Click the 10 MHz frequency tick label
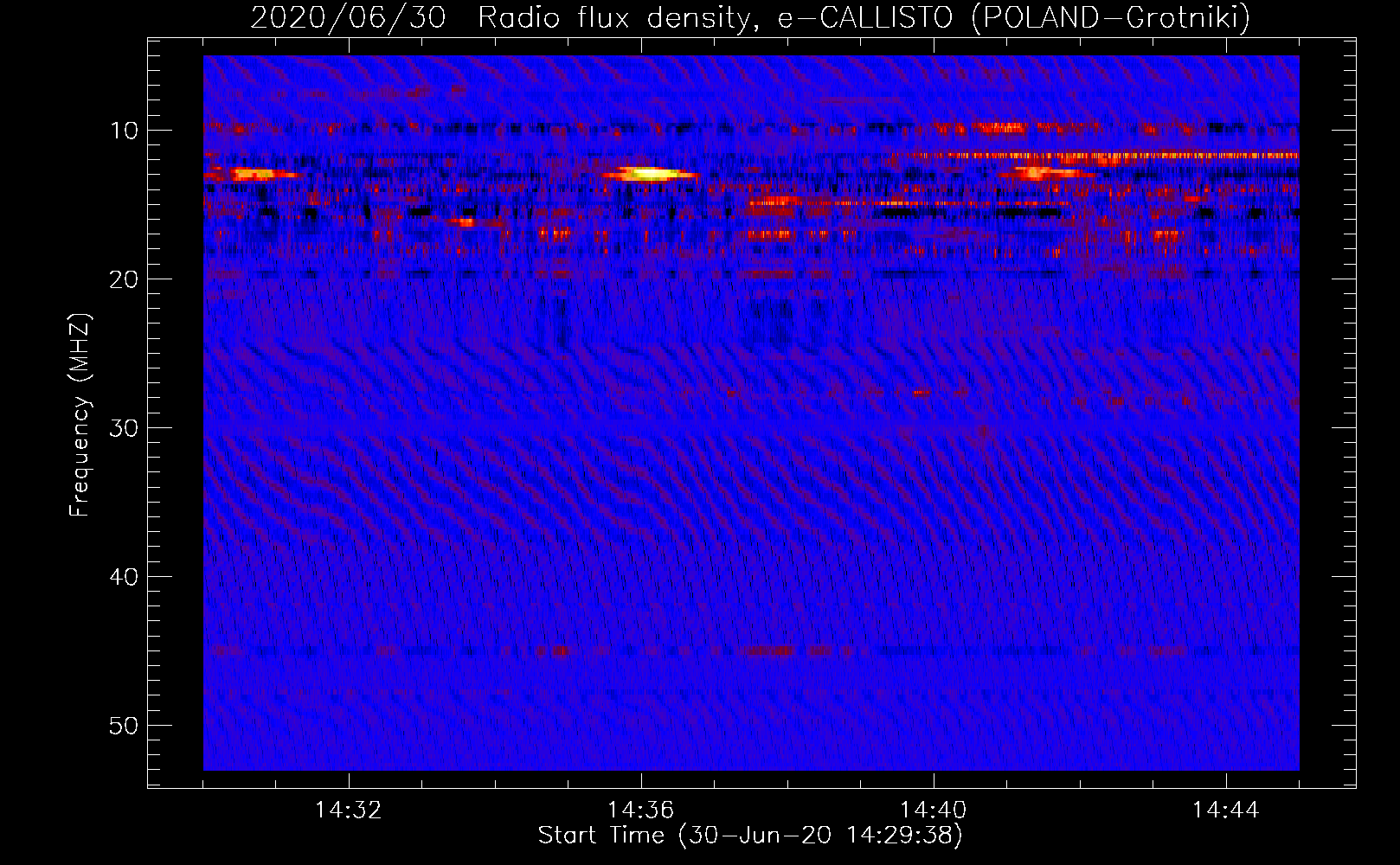Viewport: 1400px width, 865px height. tap(125, 131)
